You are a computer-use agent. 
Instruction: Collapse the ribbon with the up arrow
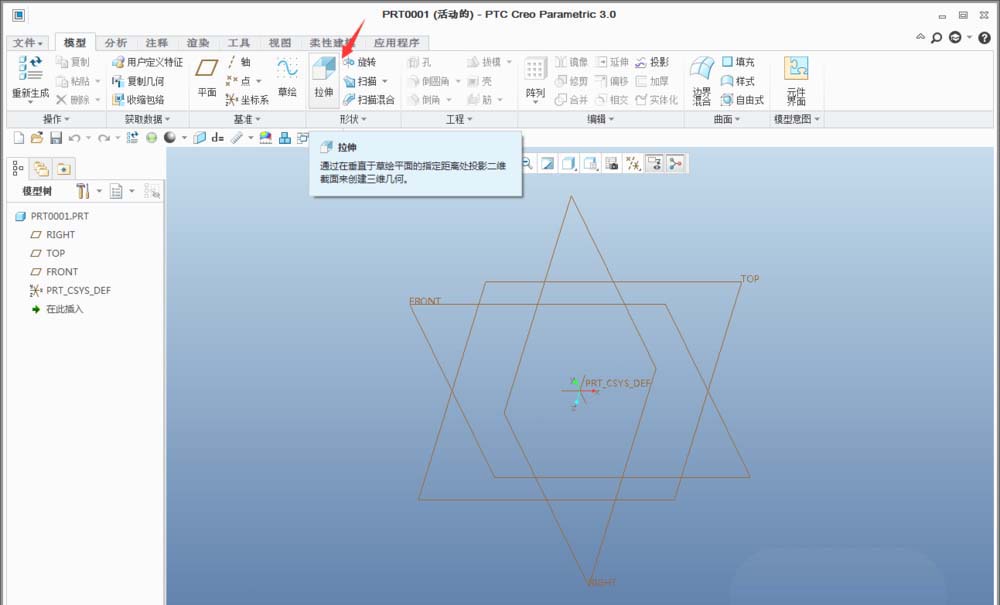(920, 37)
